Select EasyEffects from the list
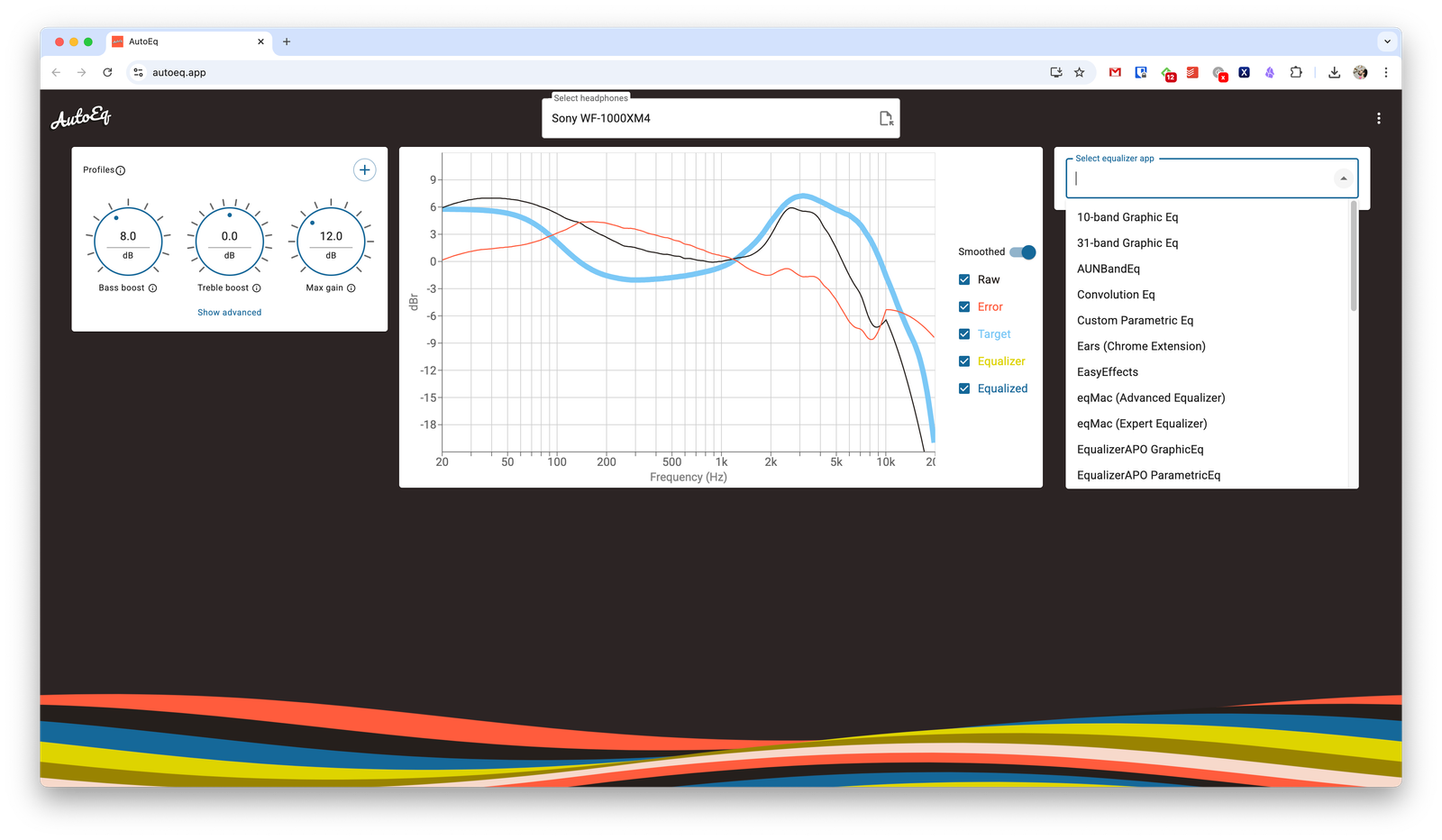Screen dimensions: 1442x840 pyautogui.click(x=1207, y=372)
